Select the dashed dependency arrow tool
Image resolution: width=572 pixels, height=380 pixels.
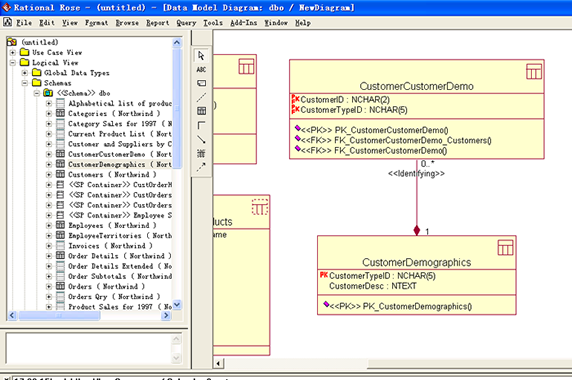201,167
